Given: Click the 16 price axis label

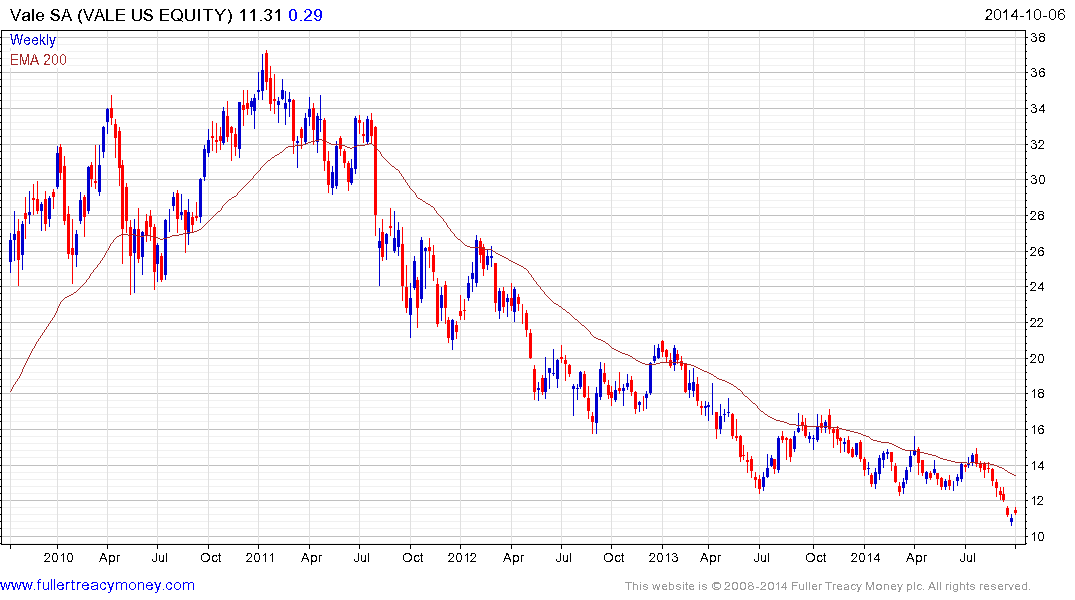Looking at the screenshot, I should point(1038,430).
